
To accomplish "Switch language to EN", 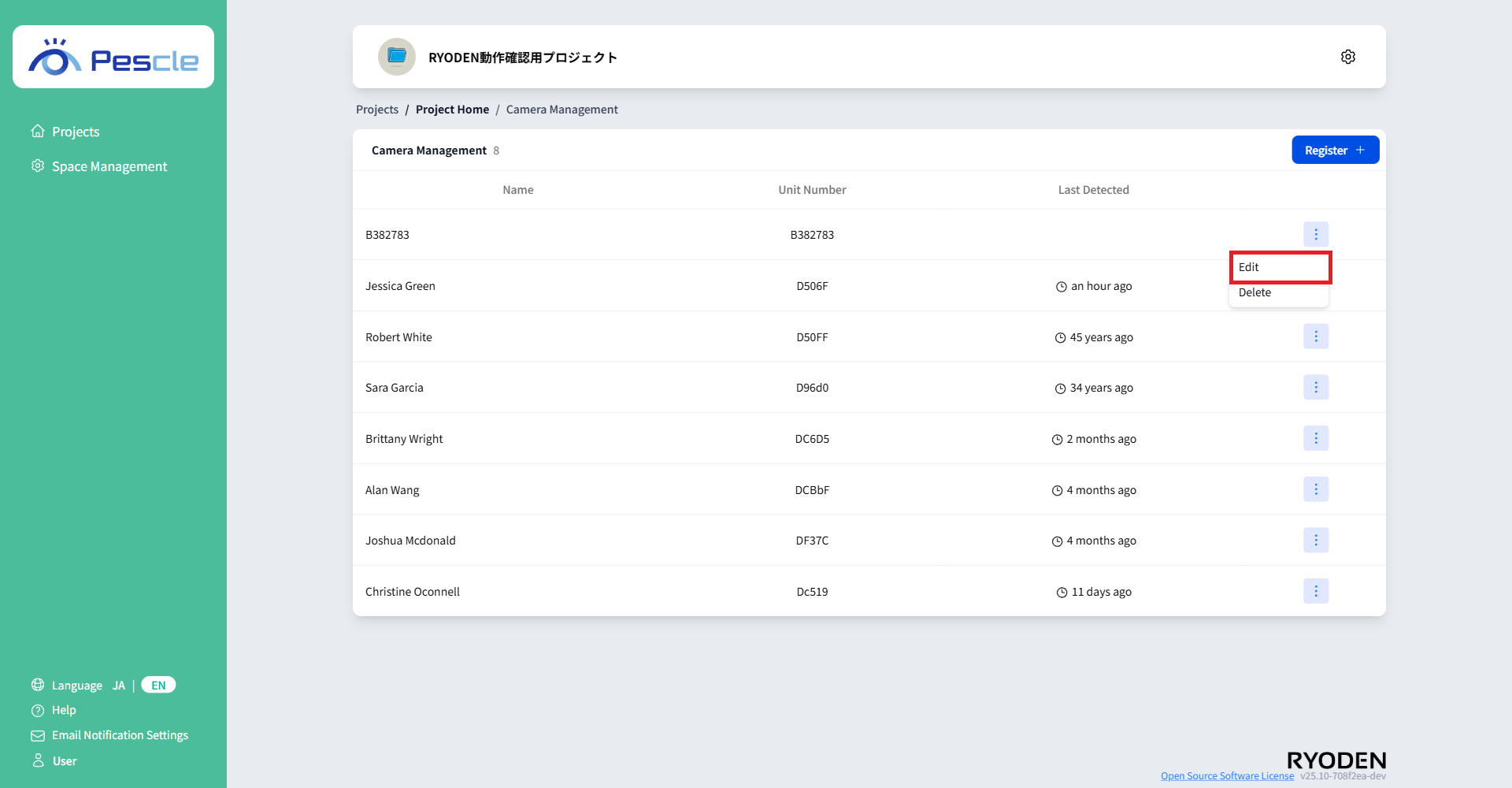I will point(158,686).
